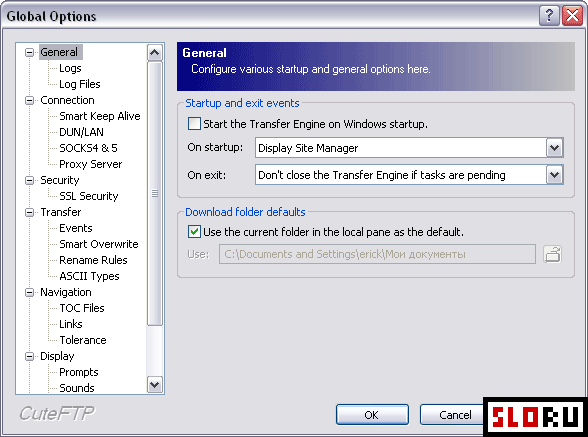
Task: Open the On startup dropdown
Action: (555, 148)
